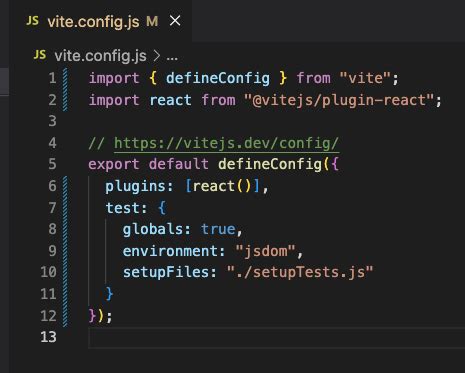Click the setupFiles property name
This screenshot has height=373, width=465.
[166, 273]
